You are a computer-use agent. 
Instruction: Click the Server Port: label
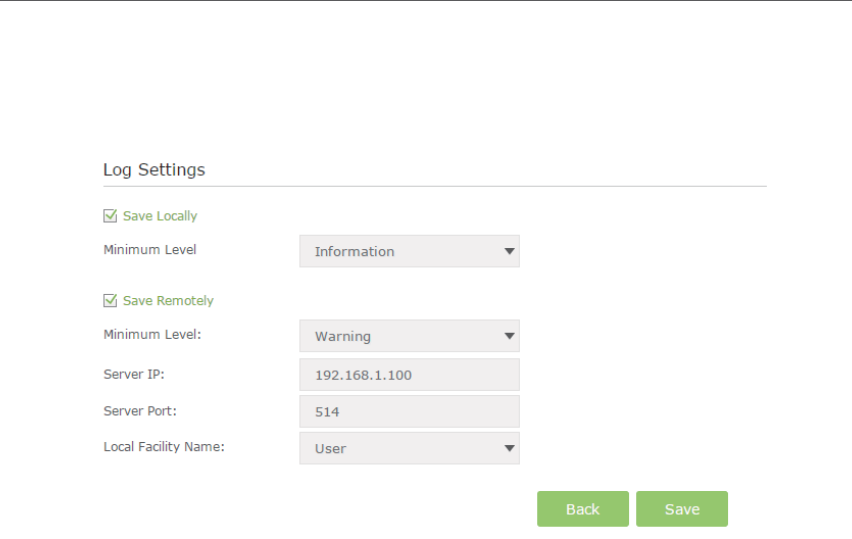pos(140,411)
